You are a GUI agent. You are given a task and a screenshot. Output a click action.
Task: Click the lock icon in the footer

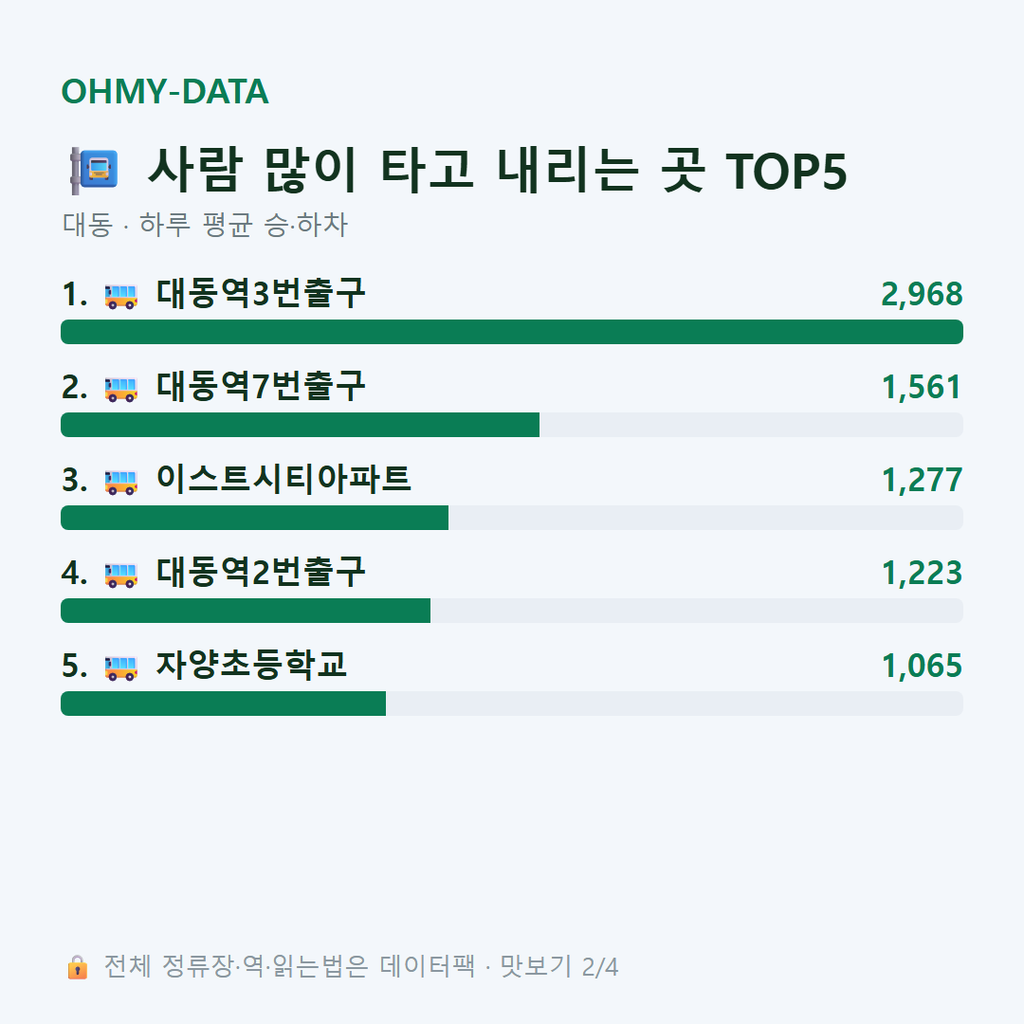click(x=77, y=967)
